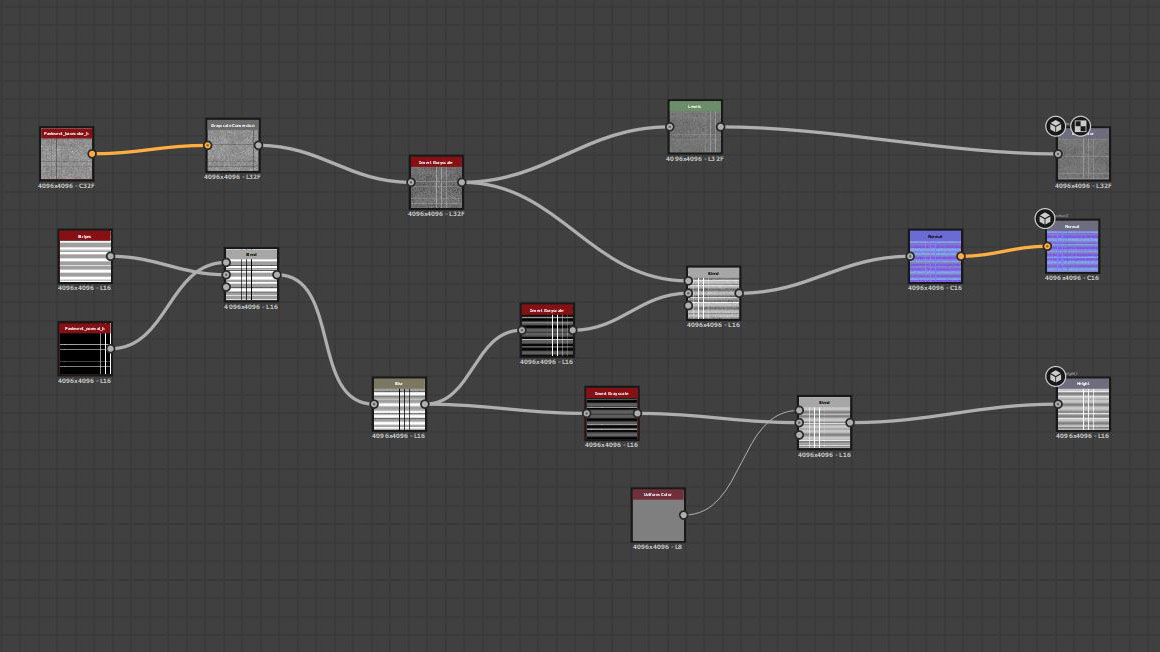Click the orange input pin on the Normal output node
Image resolution: width=1160 pixels, height=652 pixels.
click(x=1047, y=246)
